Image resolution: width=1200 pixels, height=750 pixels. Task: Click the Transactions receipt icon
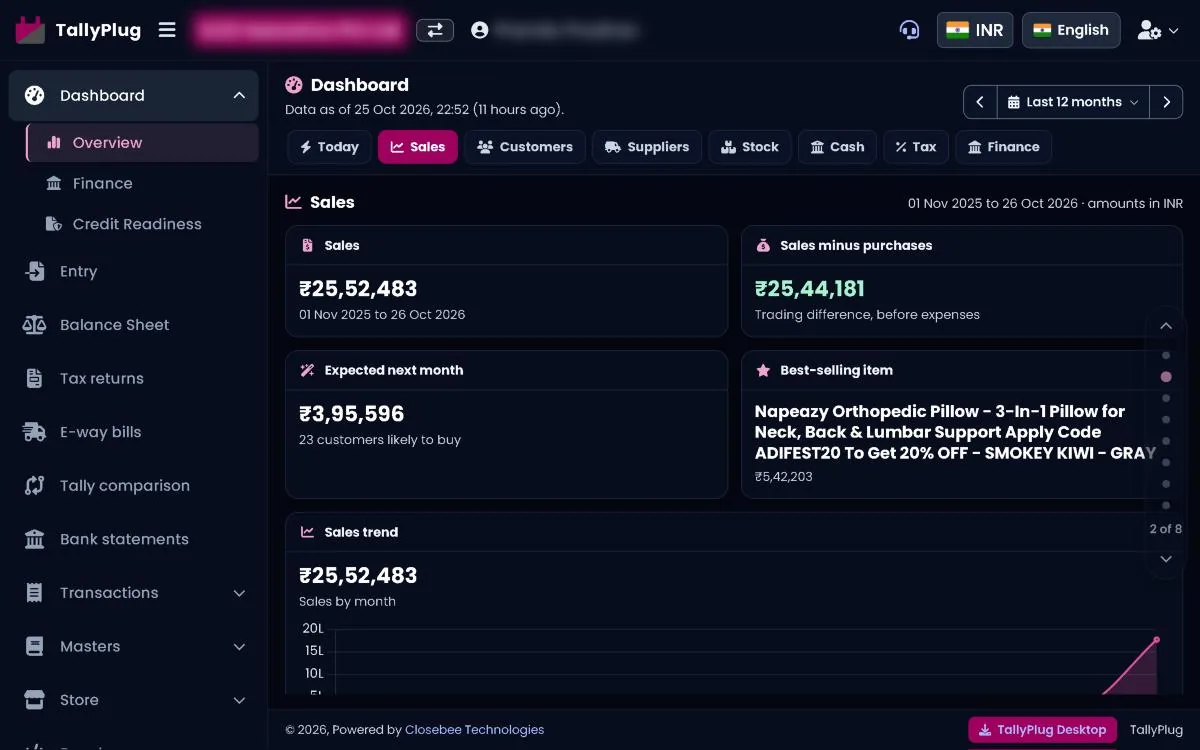click(35, 593)
